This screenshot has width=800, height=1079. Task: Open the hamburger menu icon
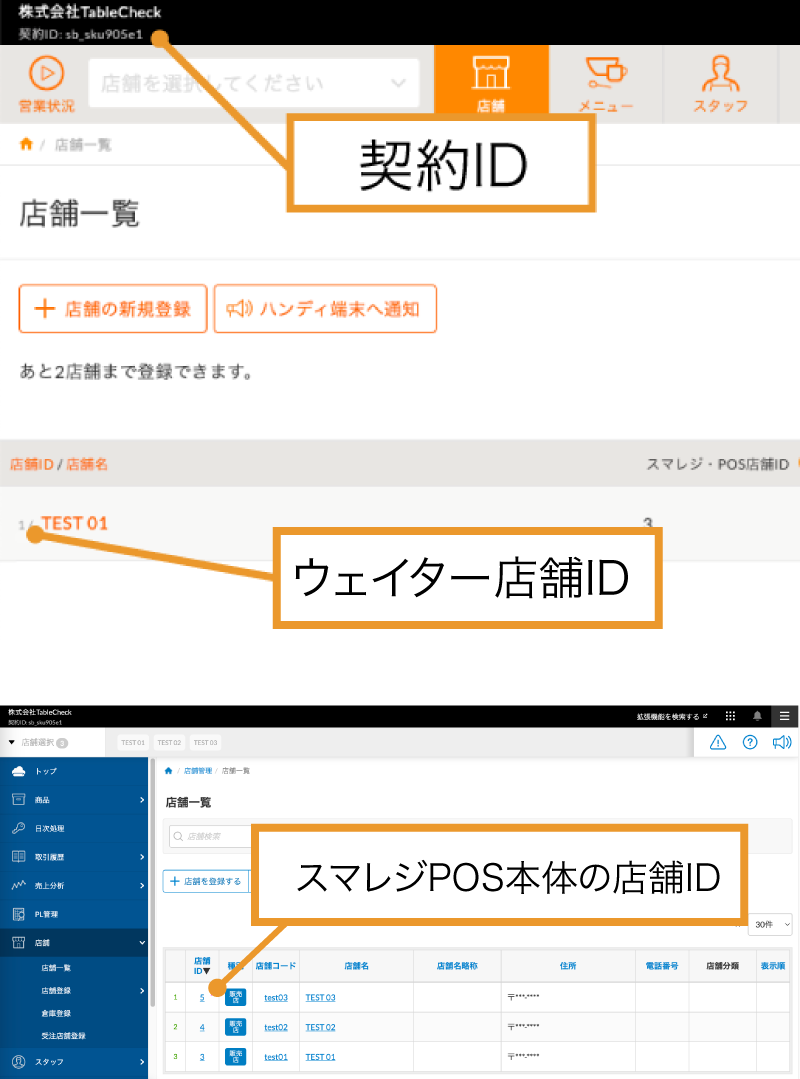pos(784,716)
